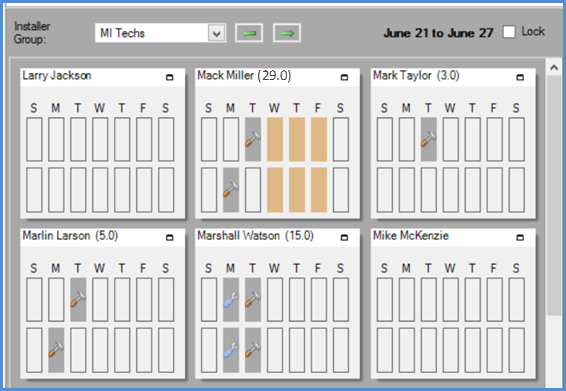Select Marshall Watson's Tuesday bottom-row hammer job
This screenshot has width=566, height=391.
point(253,350)
